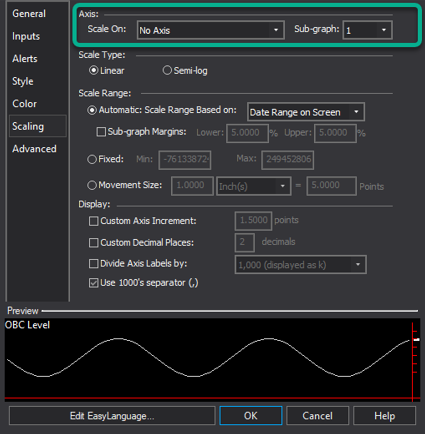
Task: Go to the Style tab
Action: point(23,81)
